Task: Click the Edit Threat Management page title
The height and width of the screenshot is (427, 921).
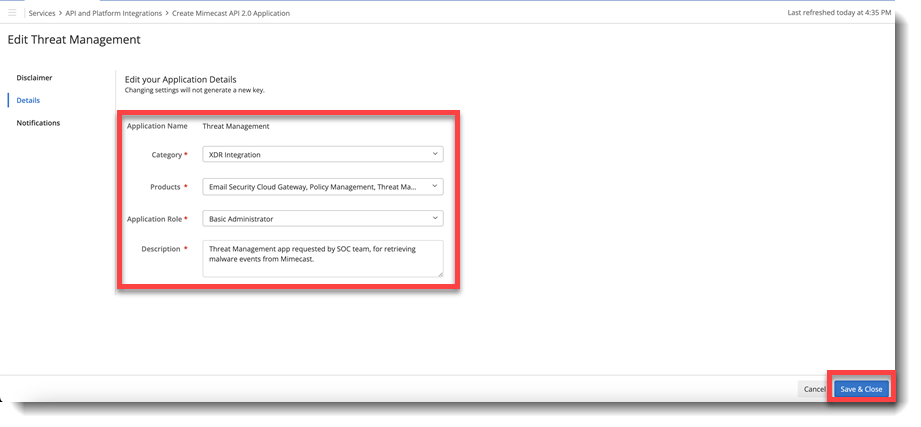Action: coord(74,40)
